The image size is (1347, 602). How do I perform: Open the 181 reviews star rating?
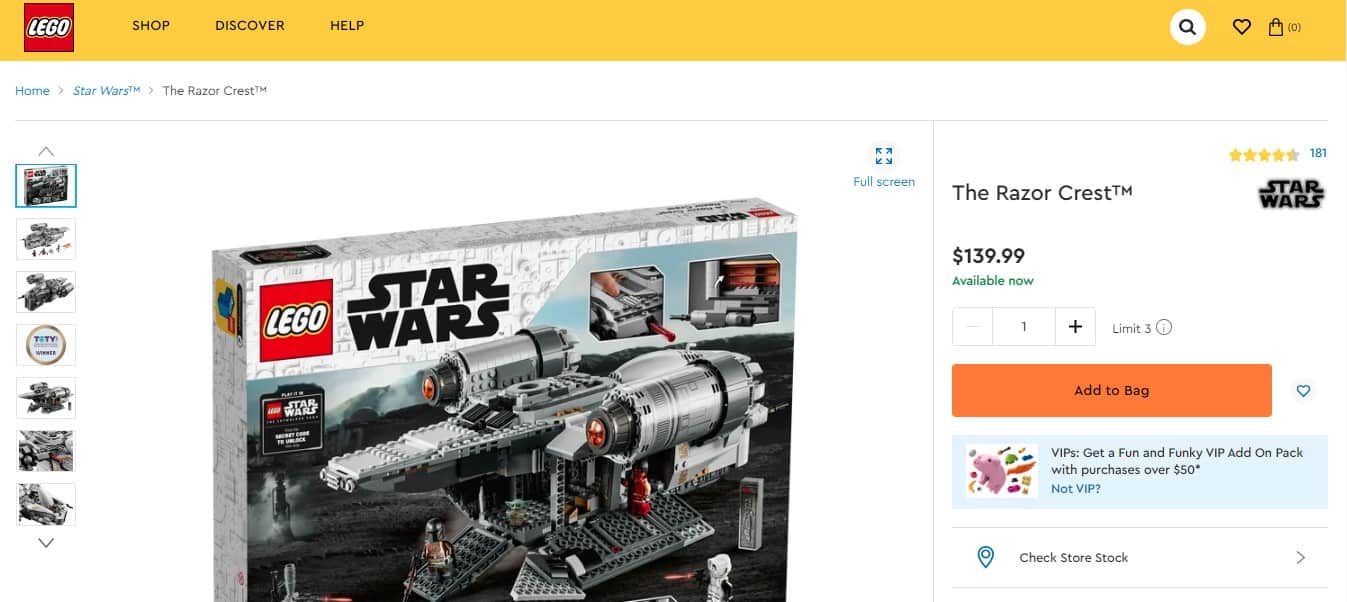pos(1277,154)
